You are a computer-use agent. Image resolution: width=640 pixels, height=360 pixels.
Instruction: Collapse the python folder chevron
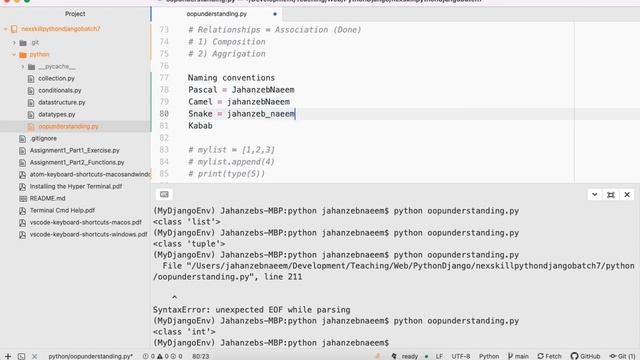coord(14,54)
